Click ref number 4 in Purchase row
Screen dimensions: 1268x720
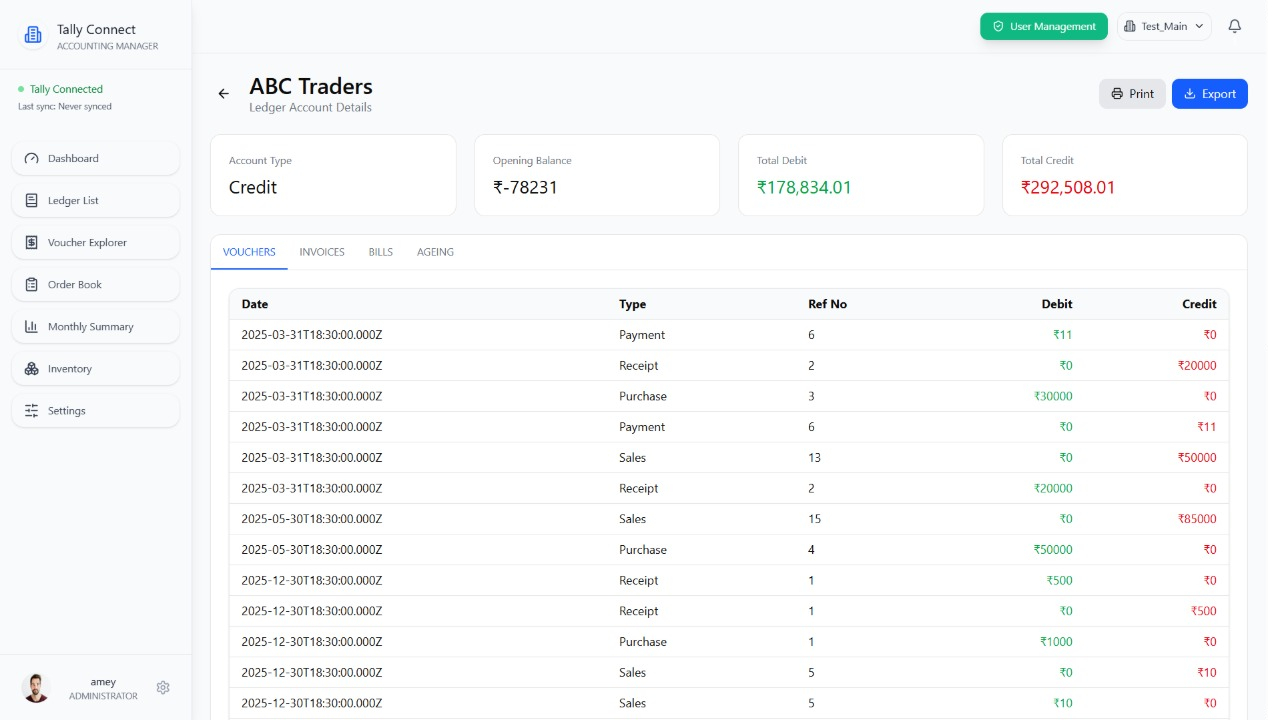click(811, 550)
